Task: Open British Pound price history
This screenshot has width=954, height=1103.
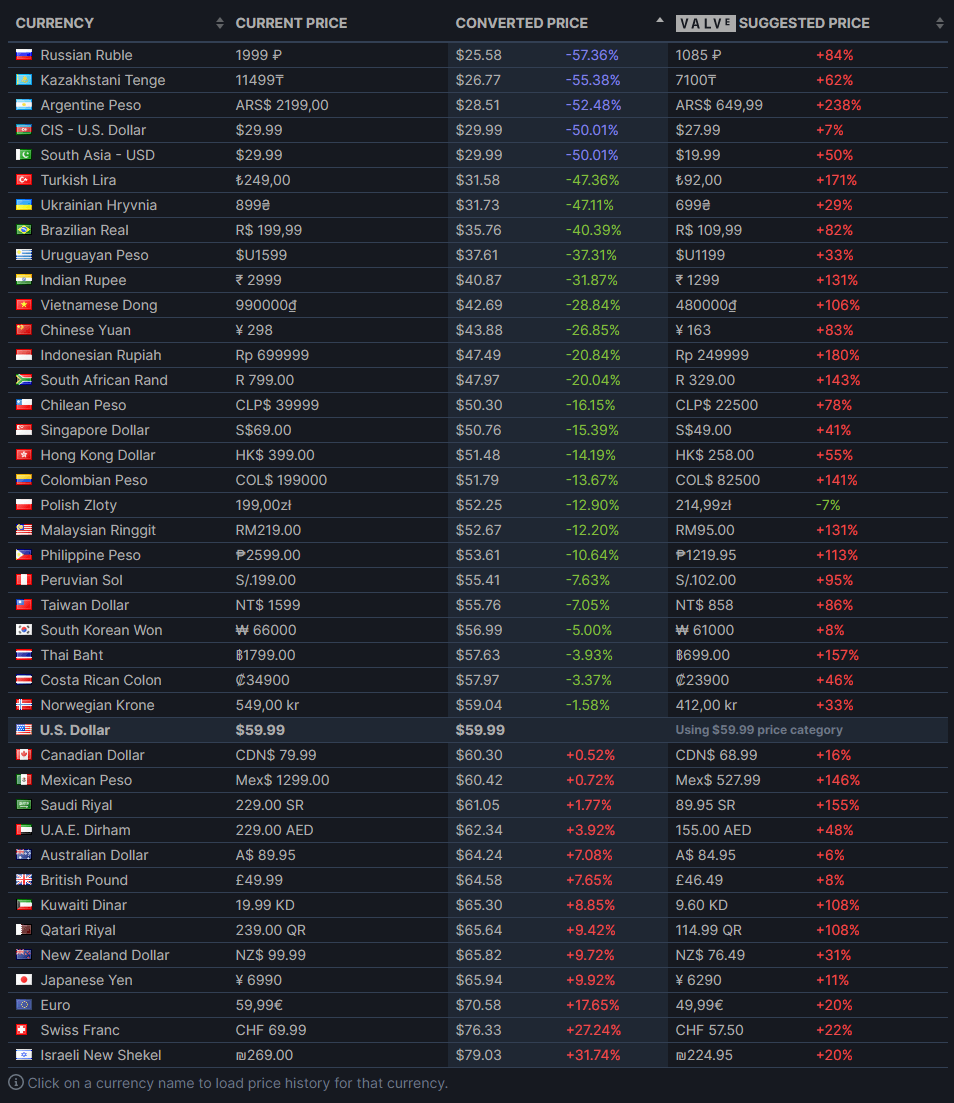Action: (x=84, y=880)
